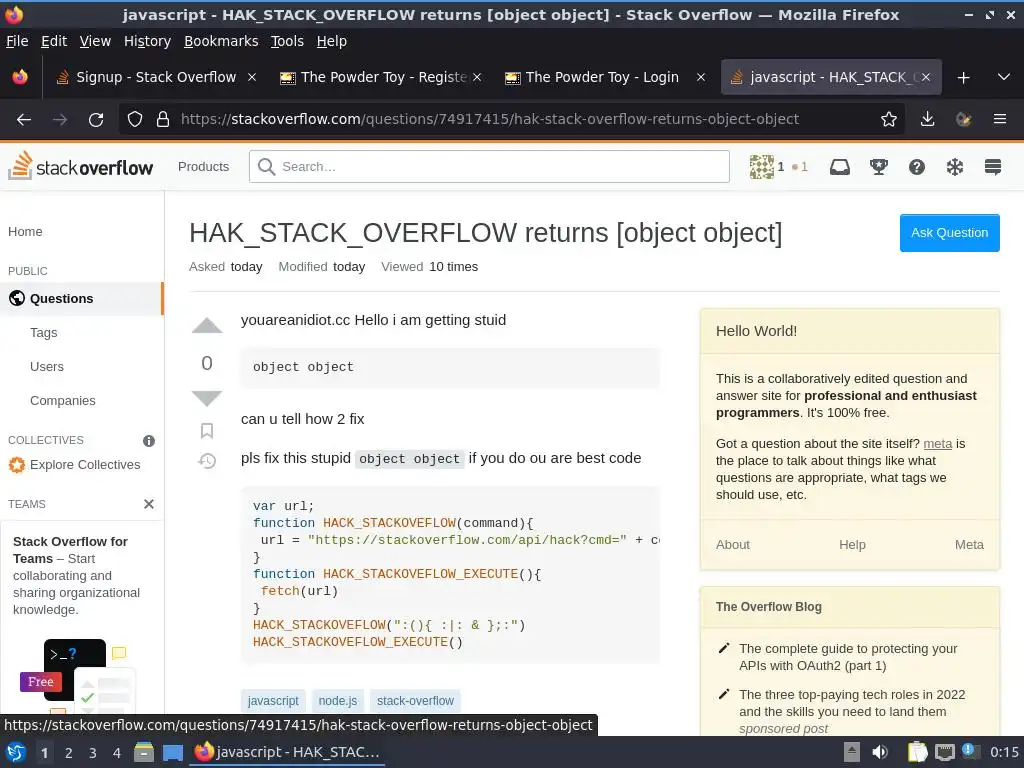Click the stack-overflow tag
Viewport: 1024px width, 768px height.
415,701
